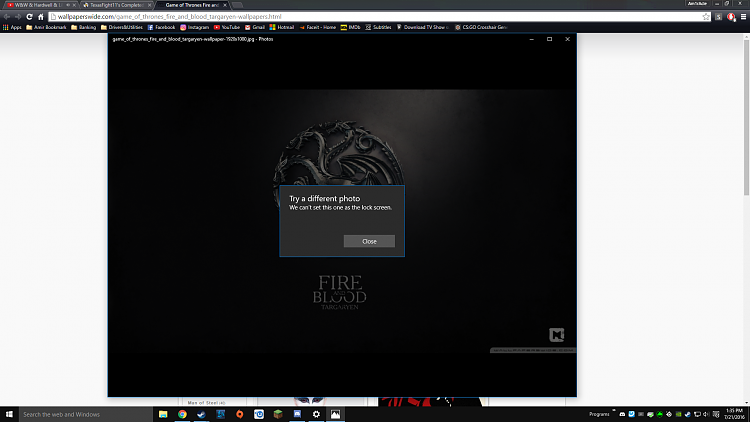This screenshot has width=750, height=422.
Task: Open Settings gear in the taskbar
Action: click(316, 414)
